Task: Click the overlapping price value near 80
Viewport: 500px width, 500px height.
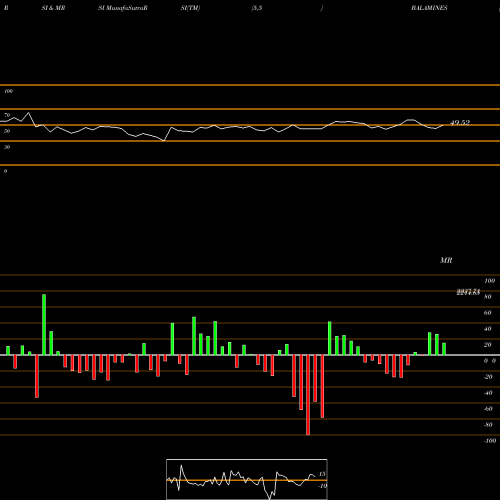Action: tap(468, 292)
